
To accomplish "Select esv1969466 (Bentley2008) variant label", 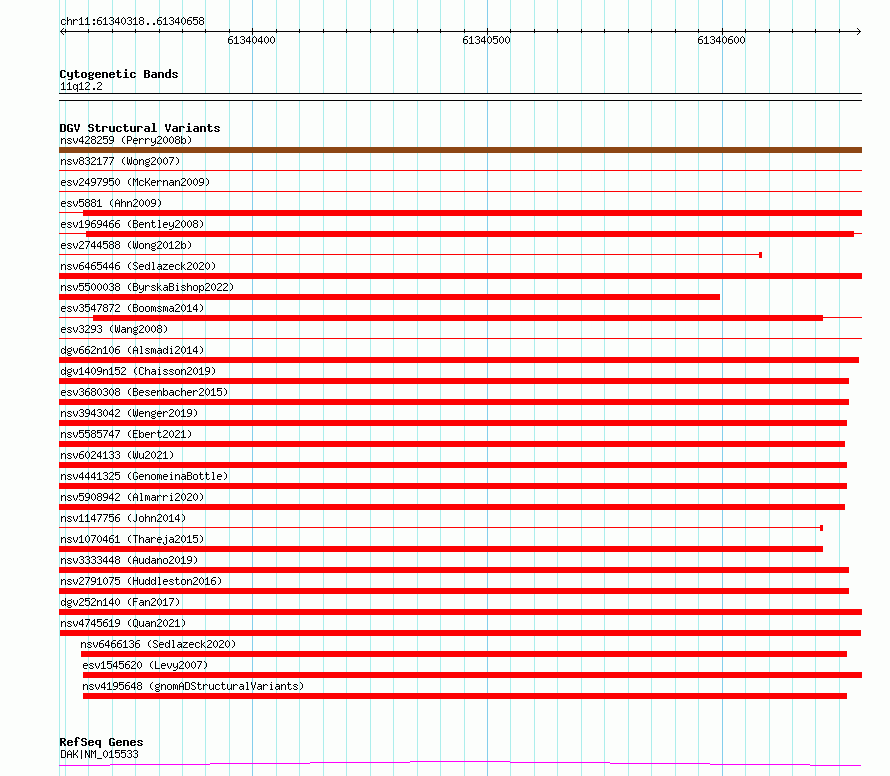I will coord(132,224).
